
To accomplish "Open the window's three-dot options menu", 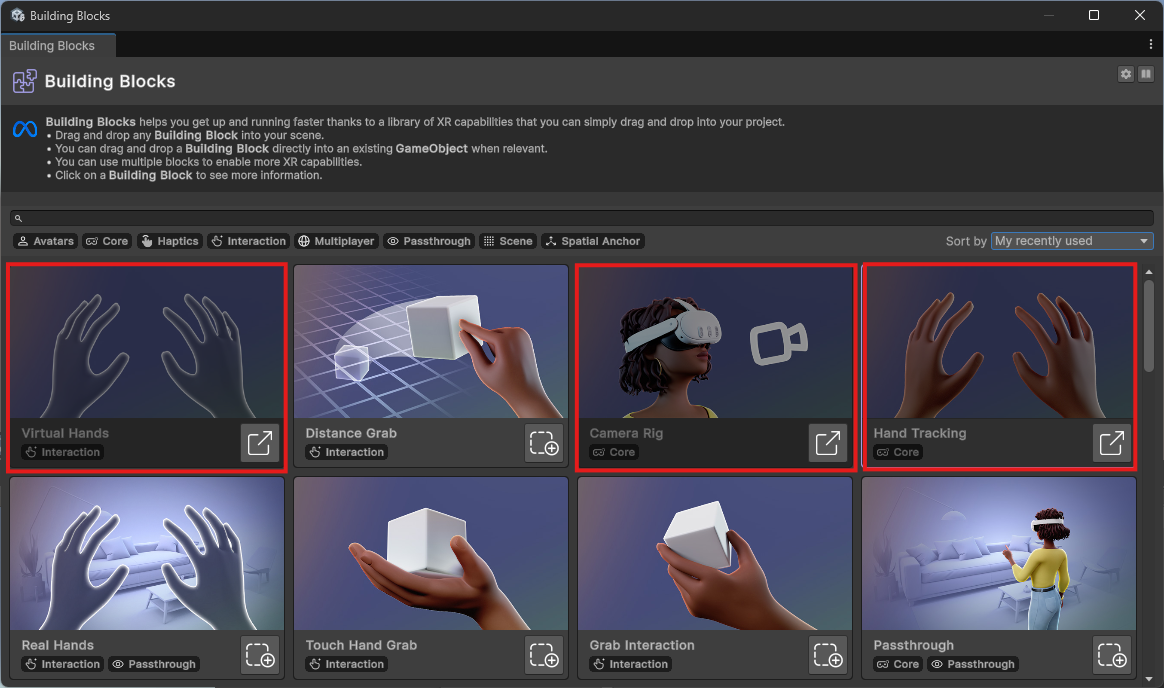I will 1151,45.
